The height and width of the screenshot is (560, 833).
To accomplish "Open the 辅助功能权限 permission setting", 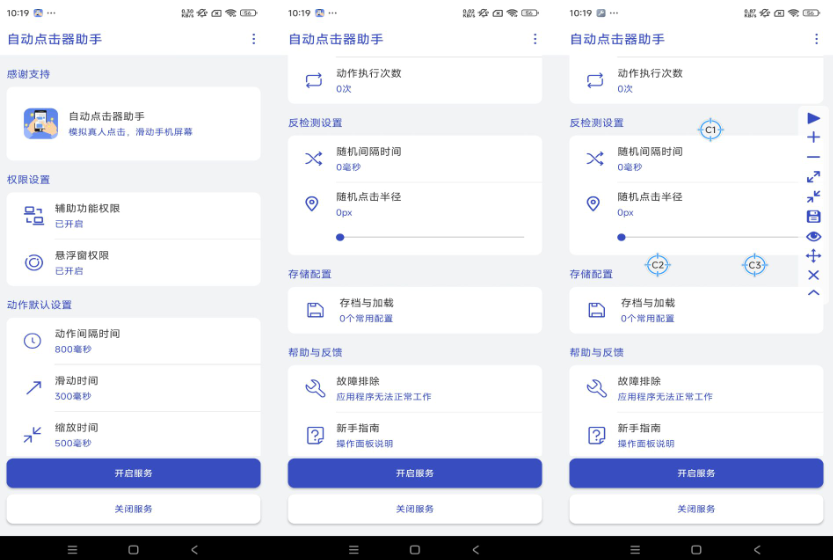I will [133, 215].
